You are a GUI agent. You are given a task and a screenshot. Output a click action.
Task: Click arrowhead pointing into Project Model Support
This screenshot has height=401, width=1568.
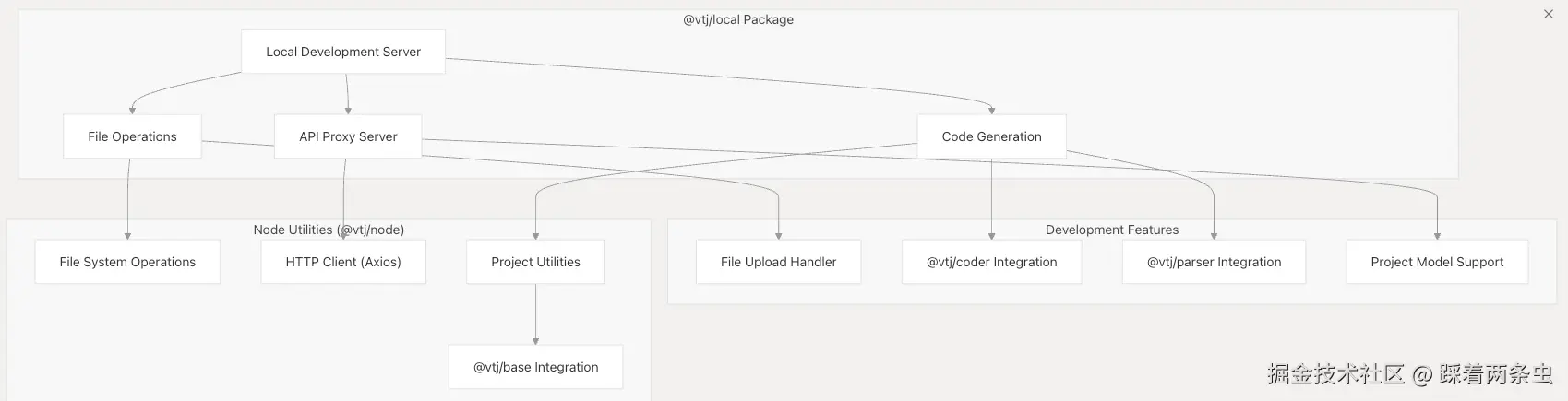pos(1437,236)
